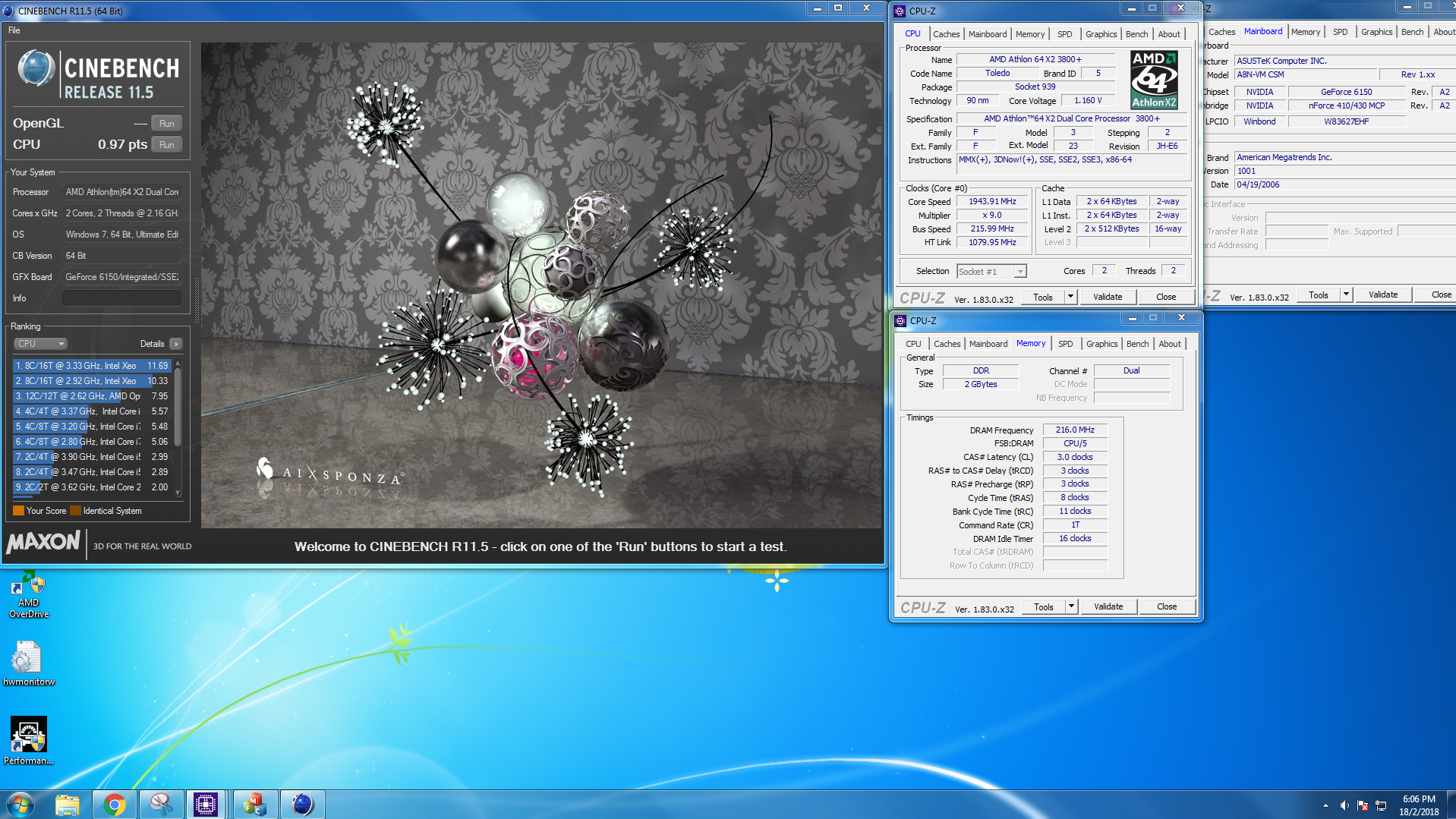Click the MFC colored-blocks taskbar icon

pos(255,805)
